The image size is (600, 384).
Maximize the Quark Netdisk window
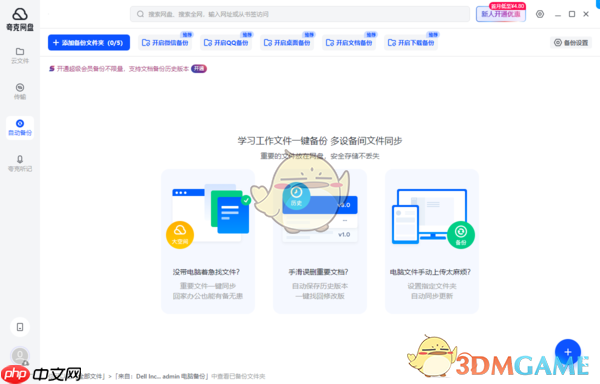[572, 14]
